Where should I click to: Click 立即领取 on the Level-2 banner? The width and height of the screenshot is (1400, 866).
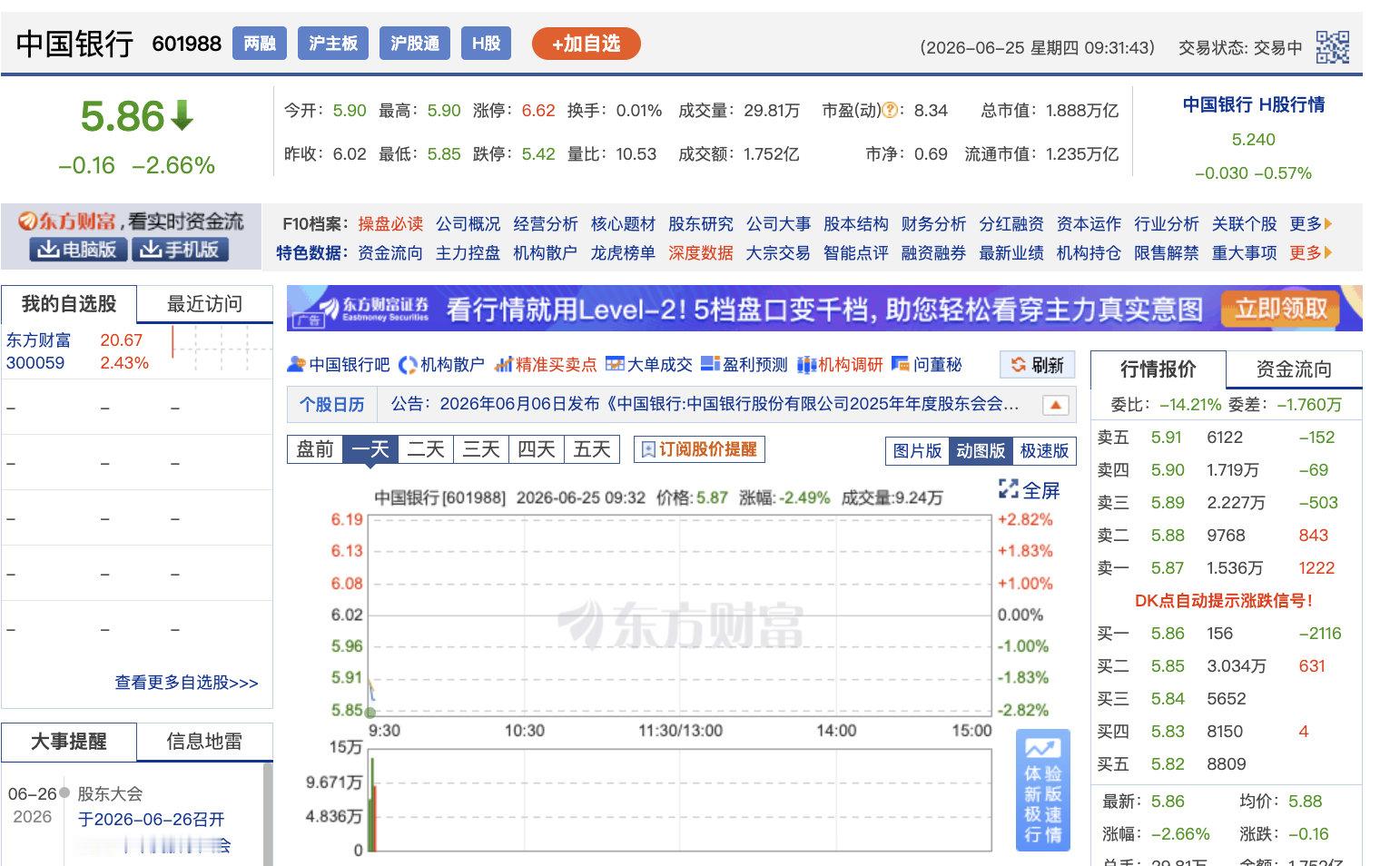1280,310
